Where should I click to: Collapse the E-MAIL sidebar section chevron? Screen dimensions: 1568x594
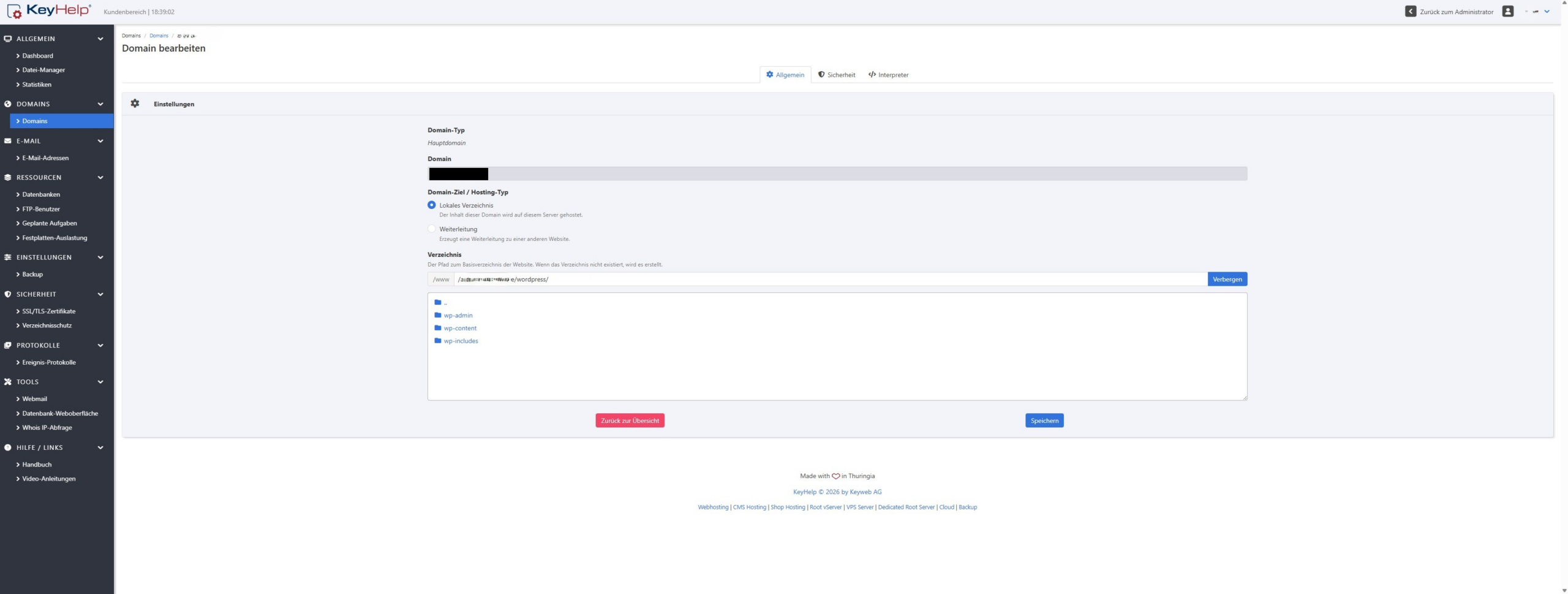100,141
